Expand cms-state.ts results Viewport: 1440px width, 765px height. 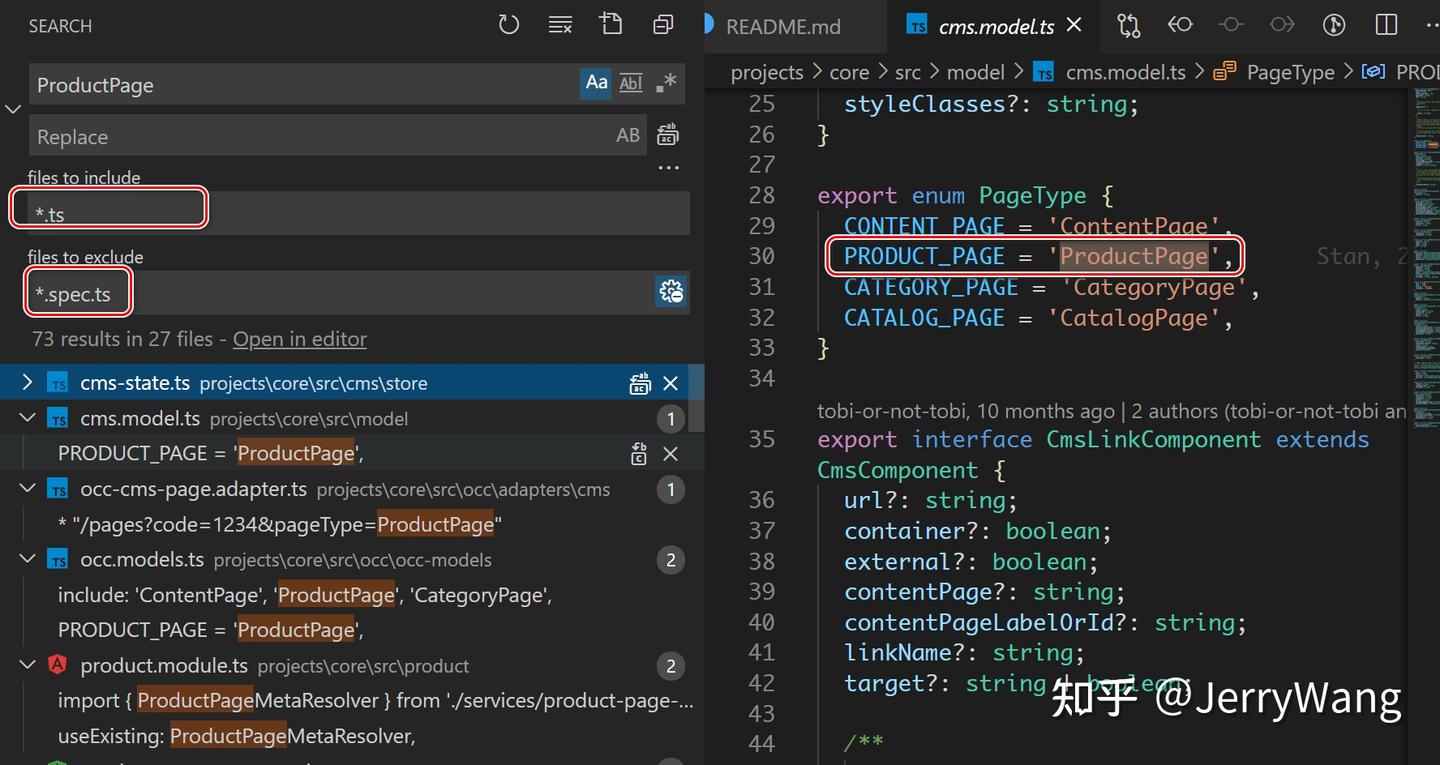pyautogui.click(x=28, y=383)
